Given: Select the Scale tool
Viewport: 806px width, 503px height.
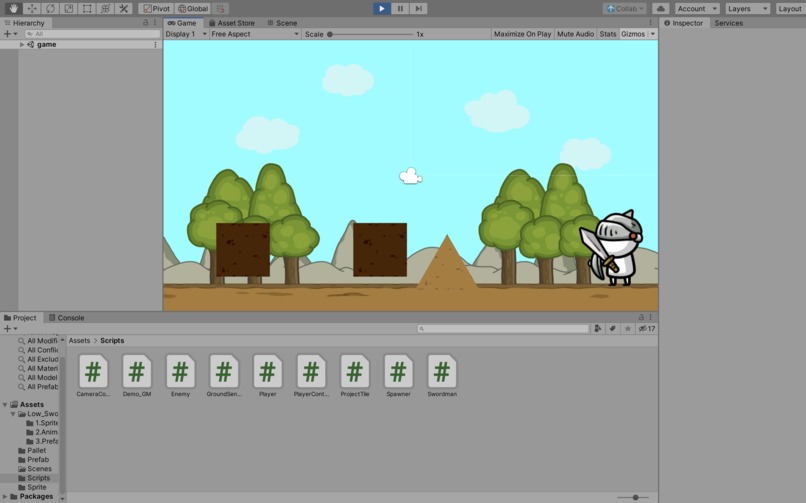Looking at the screenshot, I should [68, 8].
